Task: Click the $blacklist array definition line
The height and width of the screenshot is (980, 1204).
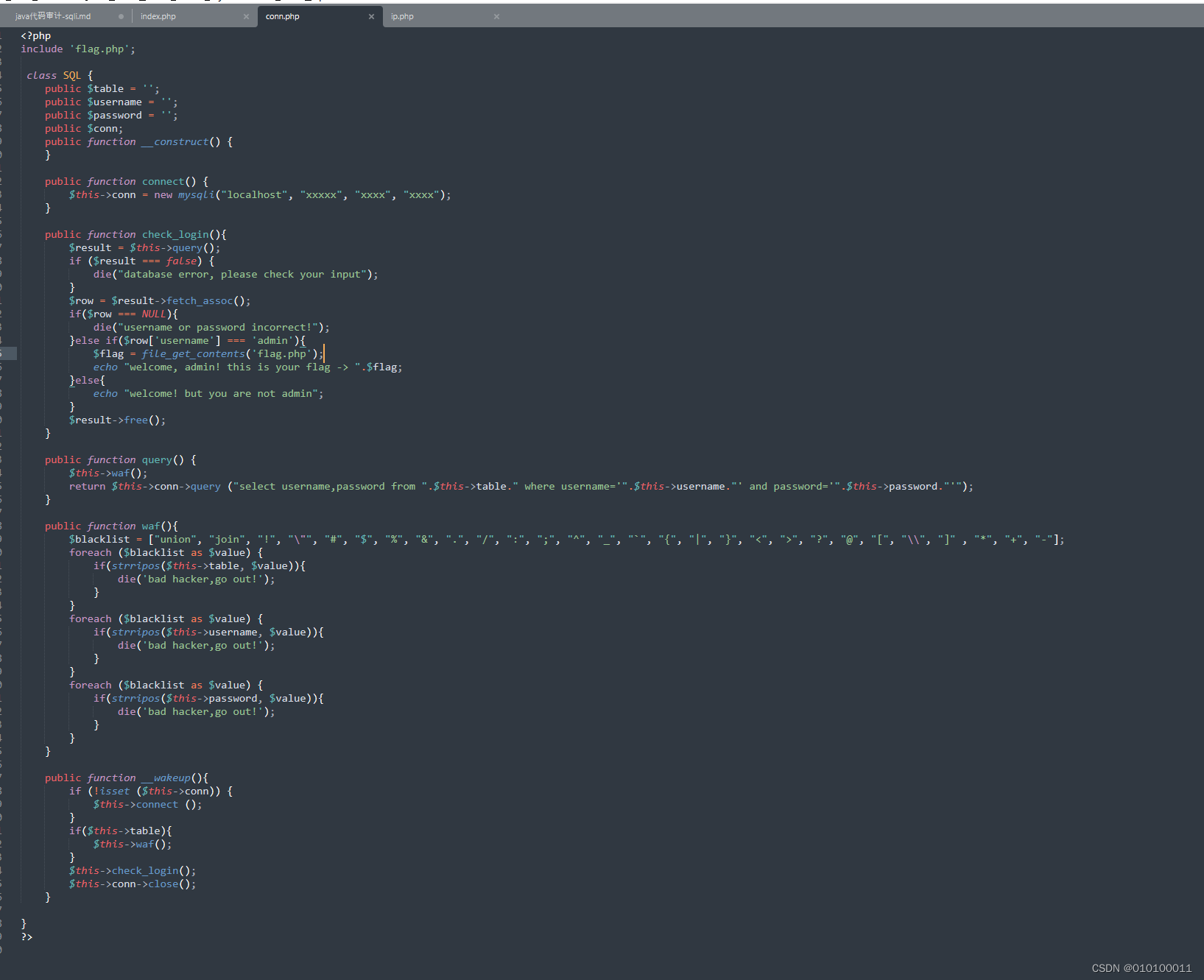Action: [567, 539]
